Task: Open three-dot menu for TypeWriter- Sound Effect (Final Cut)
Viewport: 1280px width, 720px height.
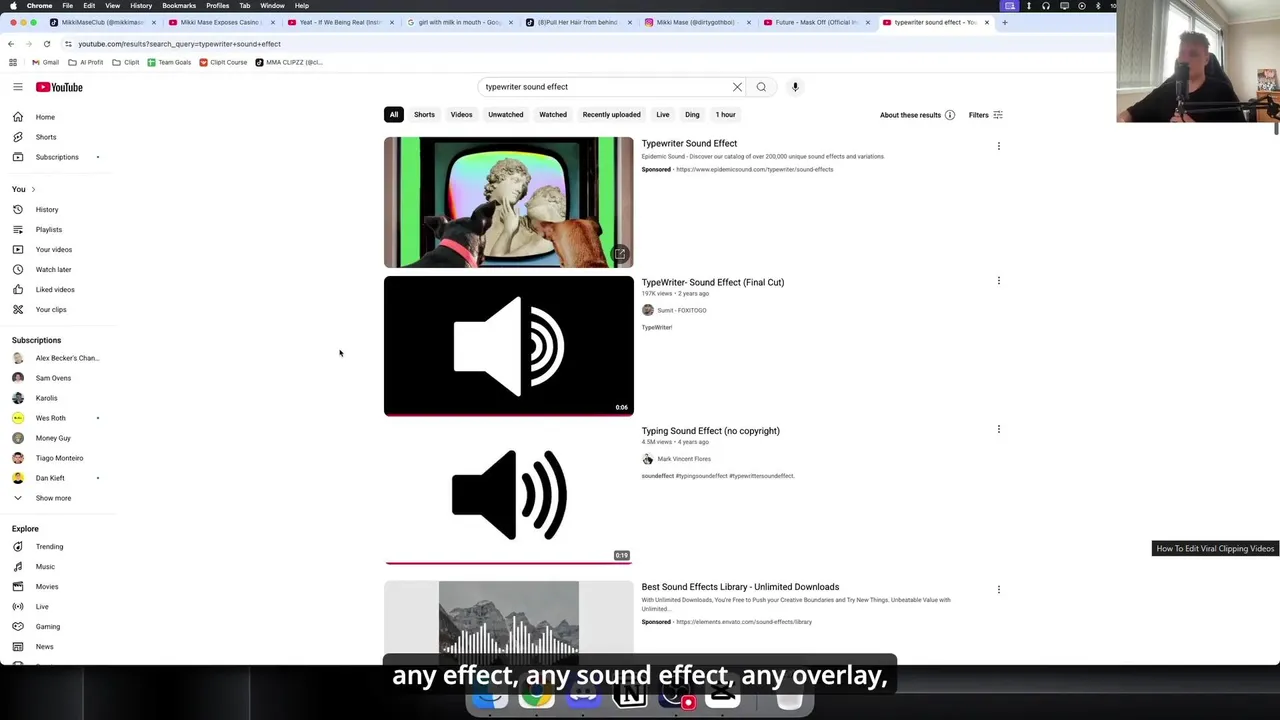Action: tap(998, 281)
